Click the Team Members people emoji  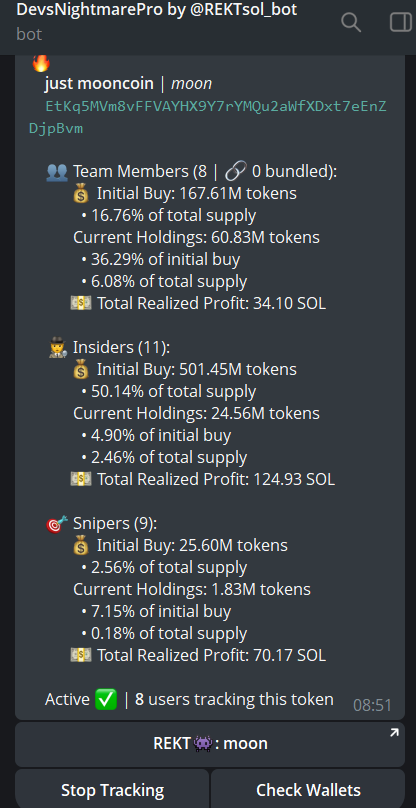click(x=57, y=172)
